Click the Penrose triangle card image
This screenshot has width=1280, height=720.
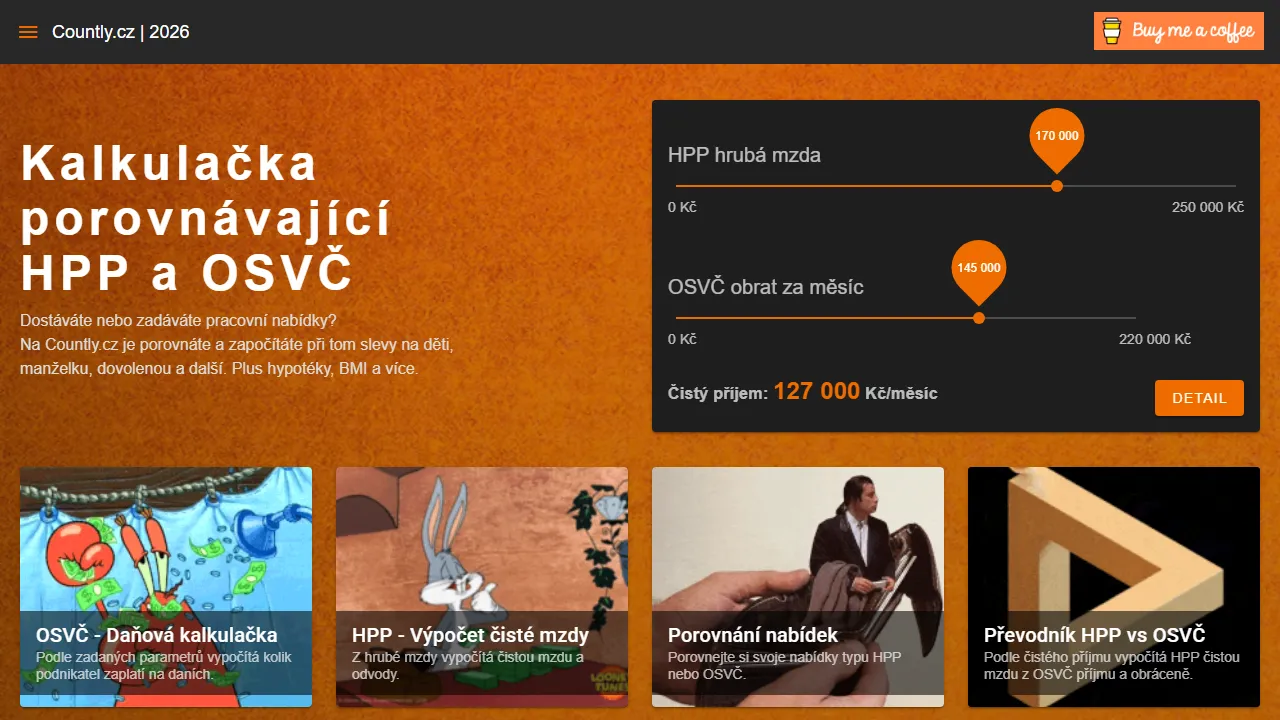point(1114,540)
